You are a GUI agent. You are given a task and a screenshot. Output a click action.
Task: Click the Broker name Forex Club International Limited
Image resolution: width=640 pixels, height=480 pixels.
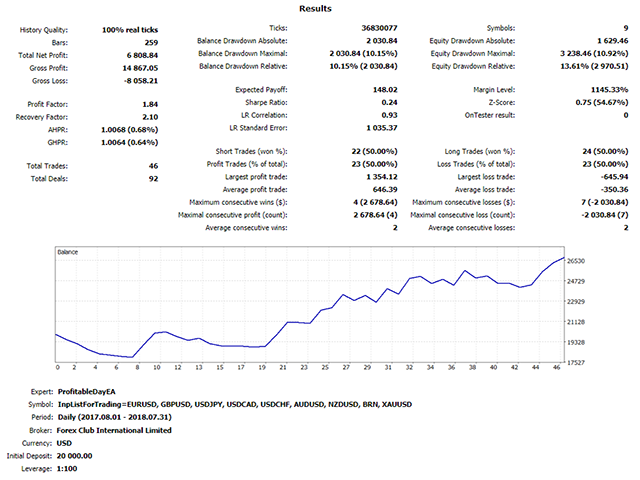click(114, 430)
